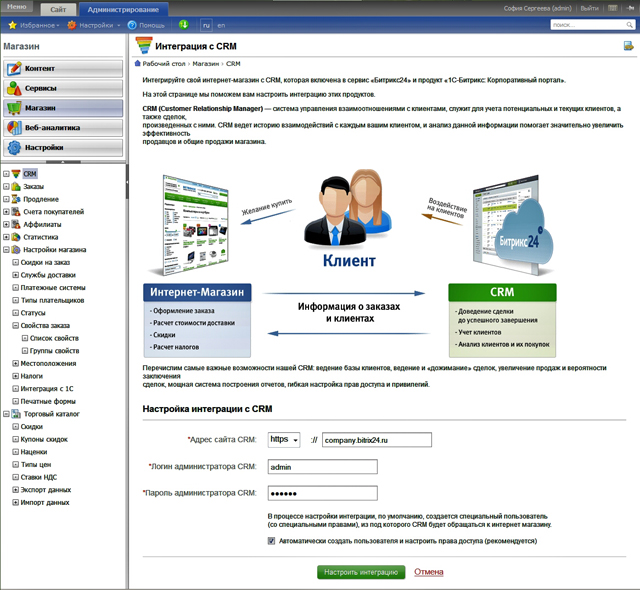
Task: Toggle automatic user creation checkbox
Action: coord(271,540)
